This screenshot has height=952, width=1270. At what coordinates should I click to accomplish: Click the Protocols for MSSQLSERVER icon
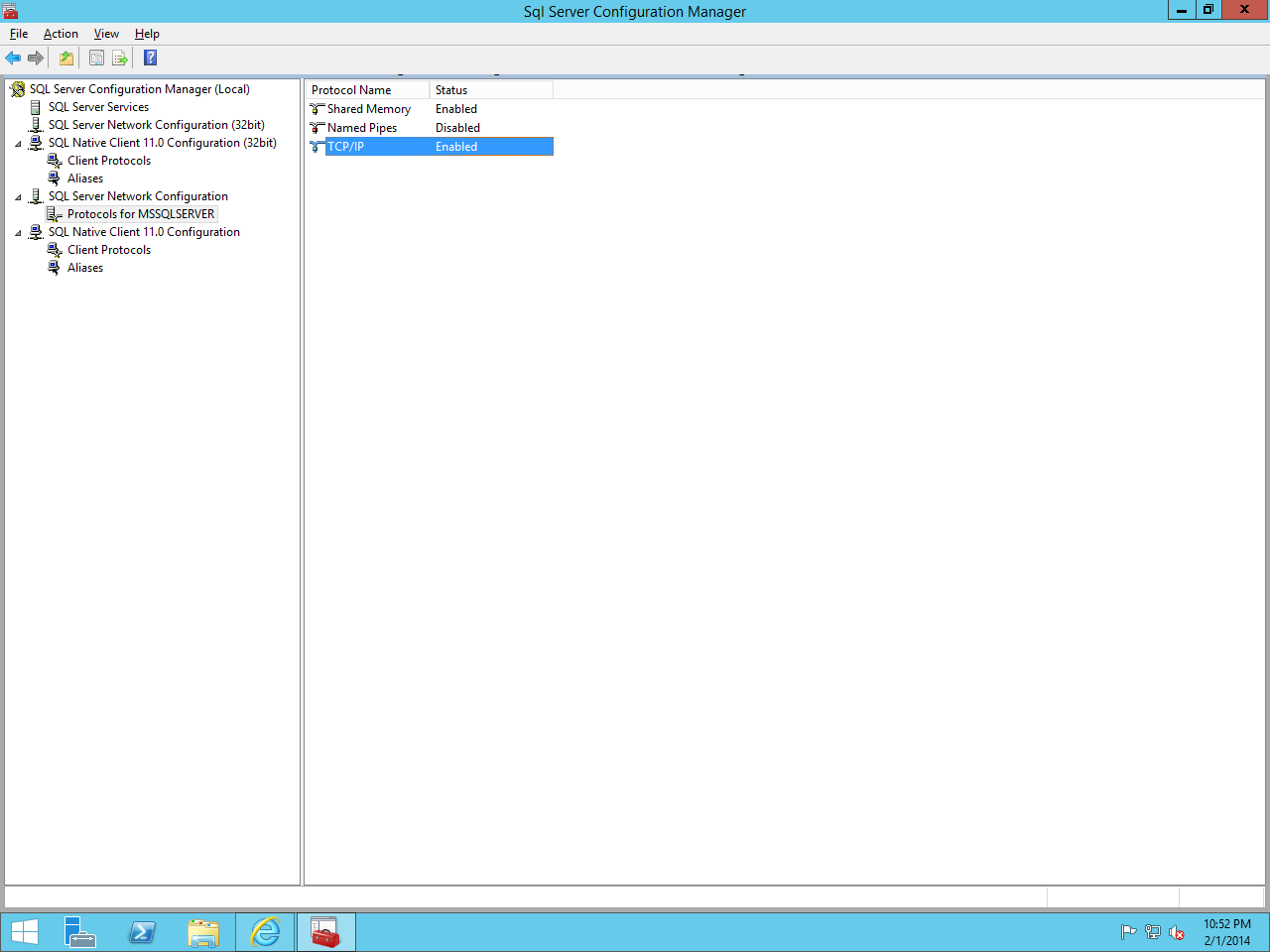coord(55,214)
